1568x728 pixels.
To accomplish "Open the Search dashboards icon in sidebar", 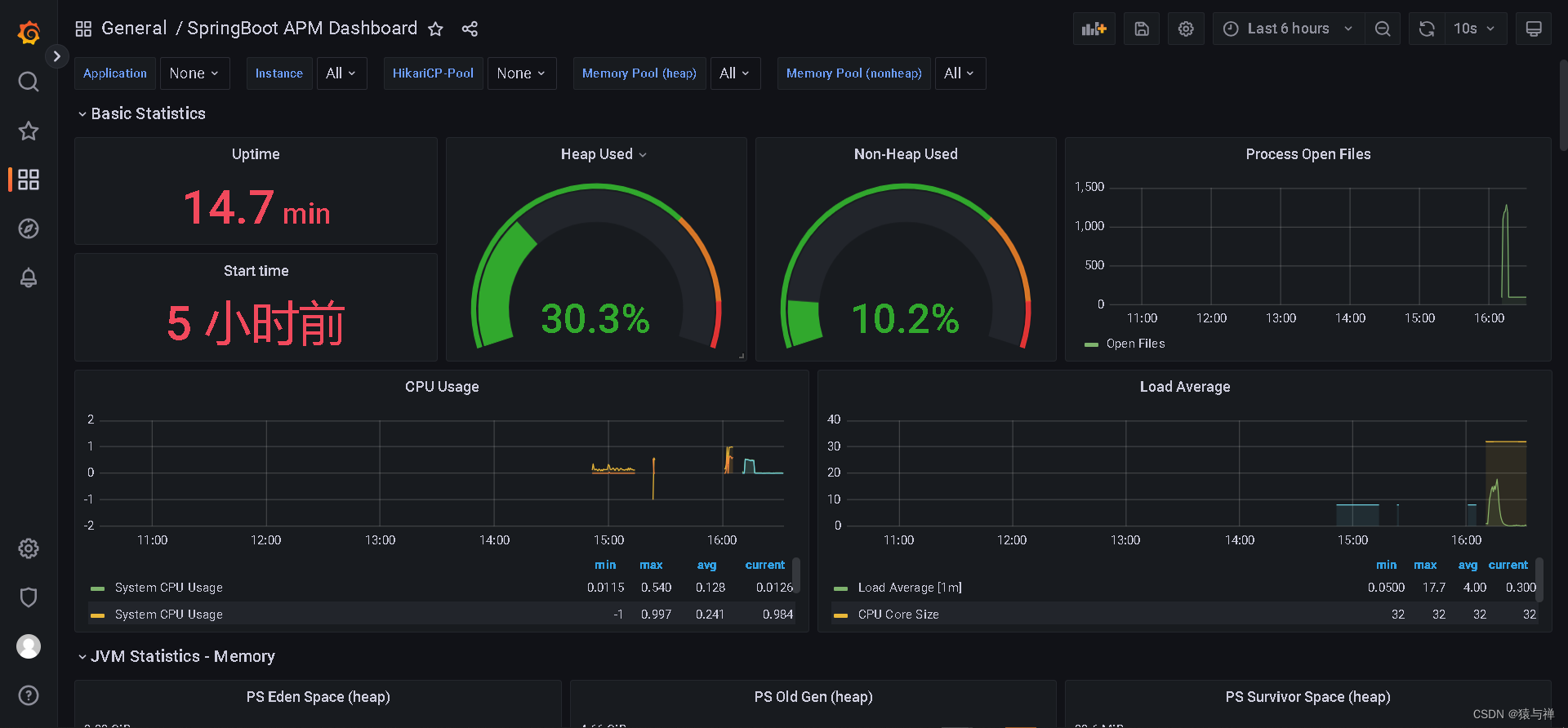I will pos(29,82).
